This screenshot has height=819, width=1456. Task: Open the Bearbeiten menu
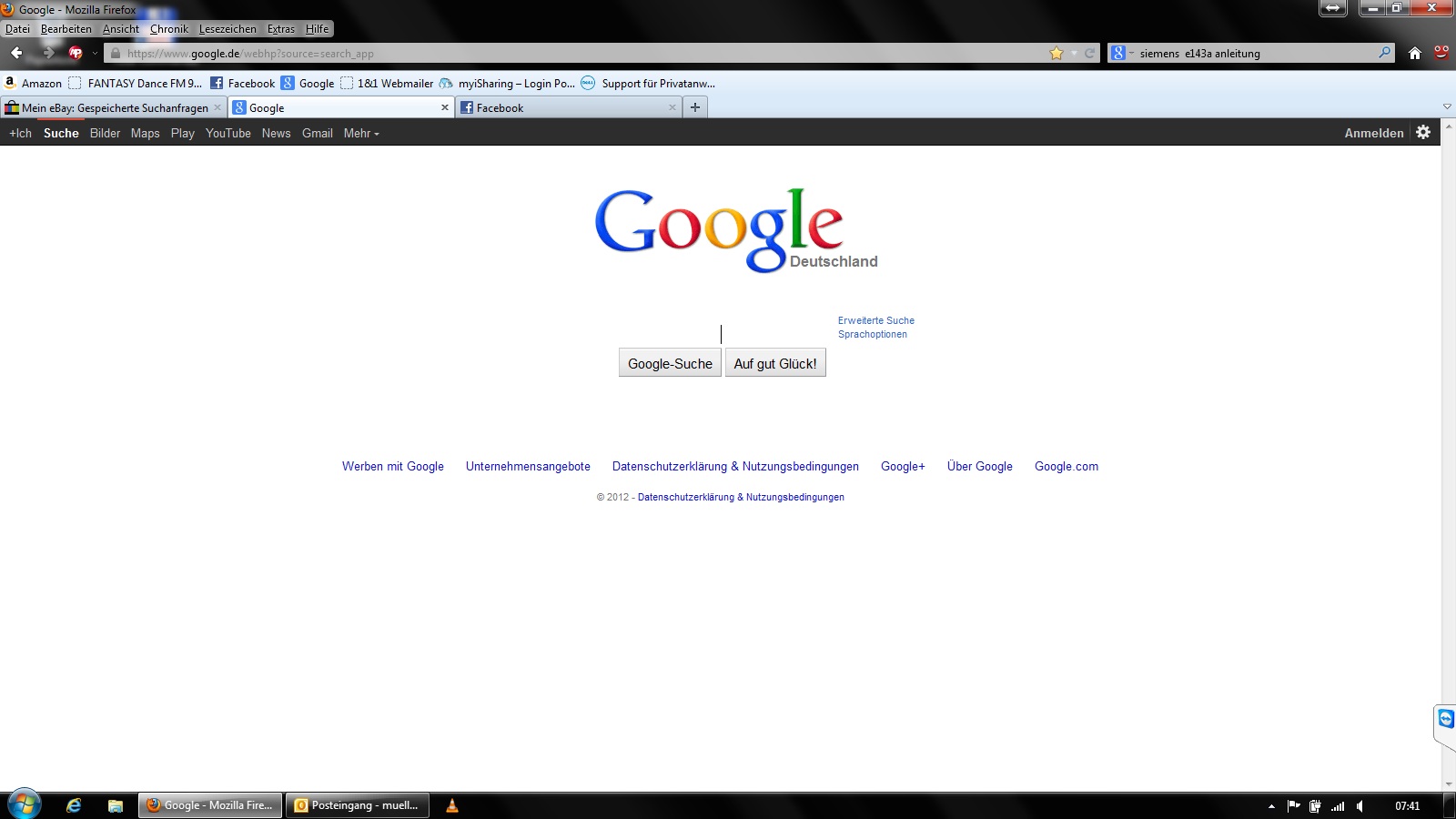coord(66,29)
